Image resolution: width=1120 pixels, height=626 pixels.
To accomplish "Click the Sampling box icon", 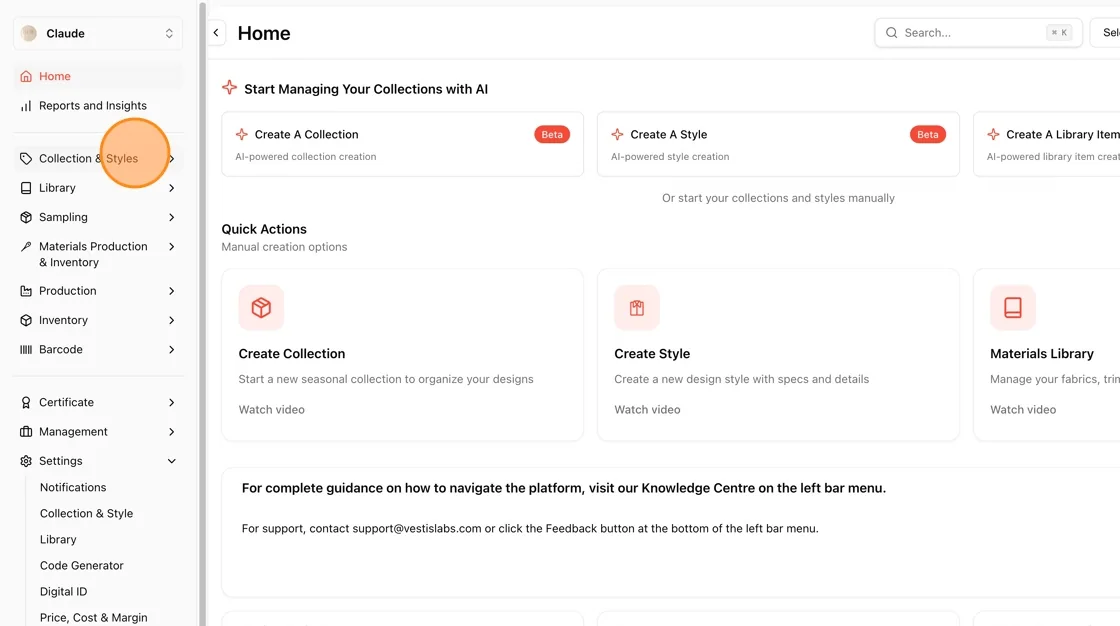I will click(x=26, y=217).
